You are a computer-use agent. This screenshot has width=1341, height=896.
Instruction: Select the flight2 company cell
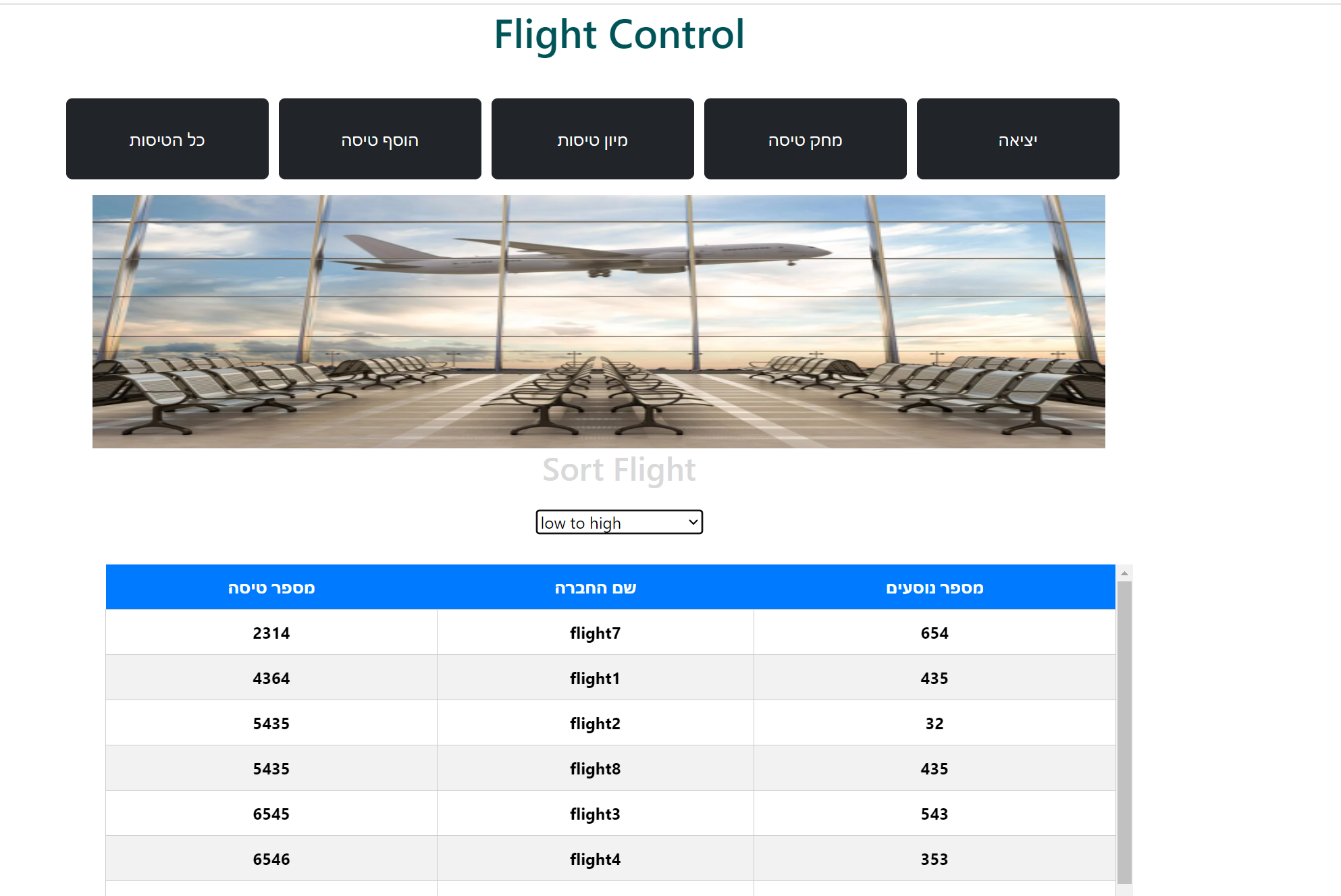[x=596, y=723]
